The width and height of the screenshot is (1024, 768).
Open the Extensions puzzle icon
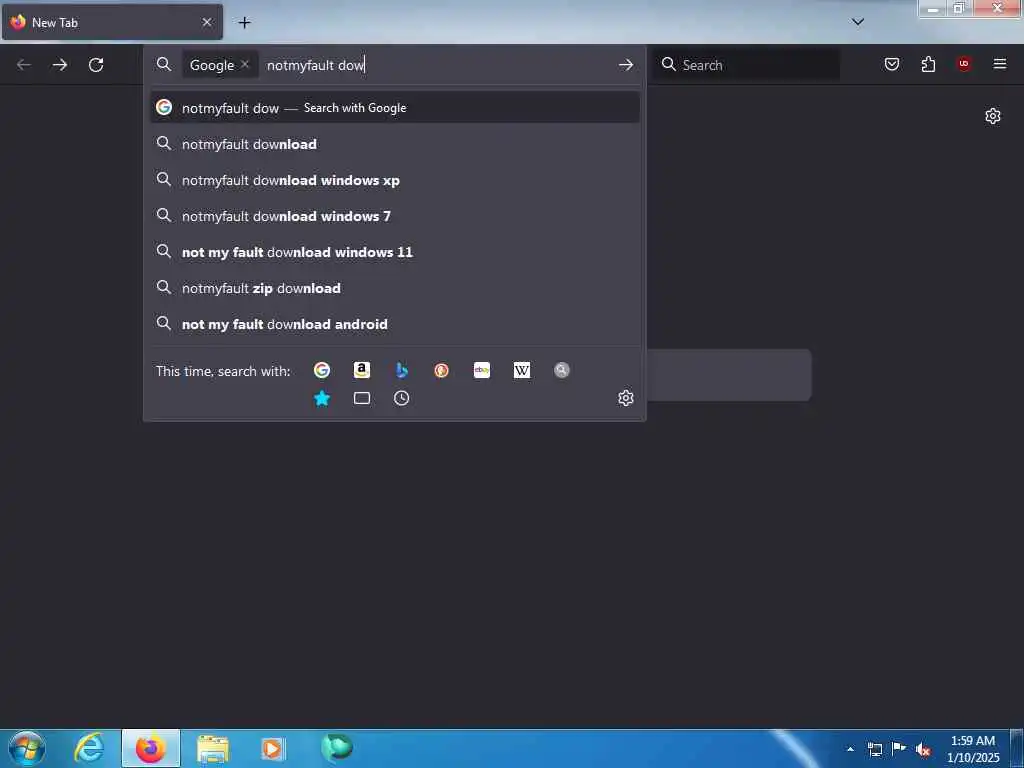pyautogui.click(x=928, y=64)
